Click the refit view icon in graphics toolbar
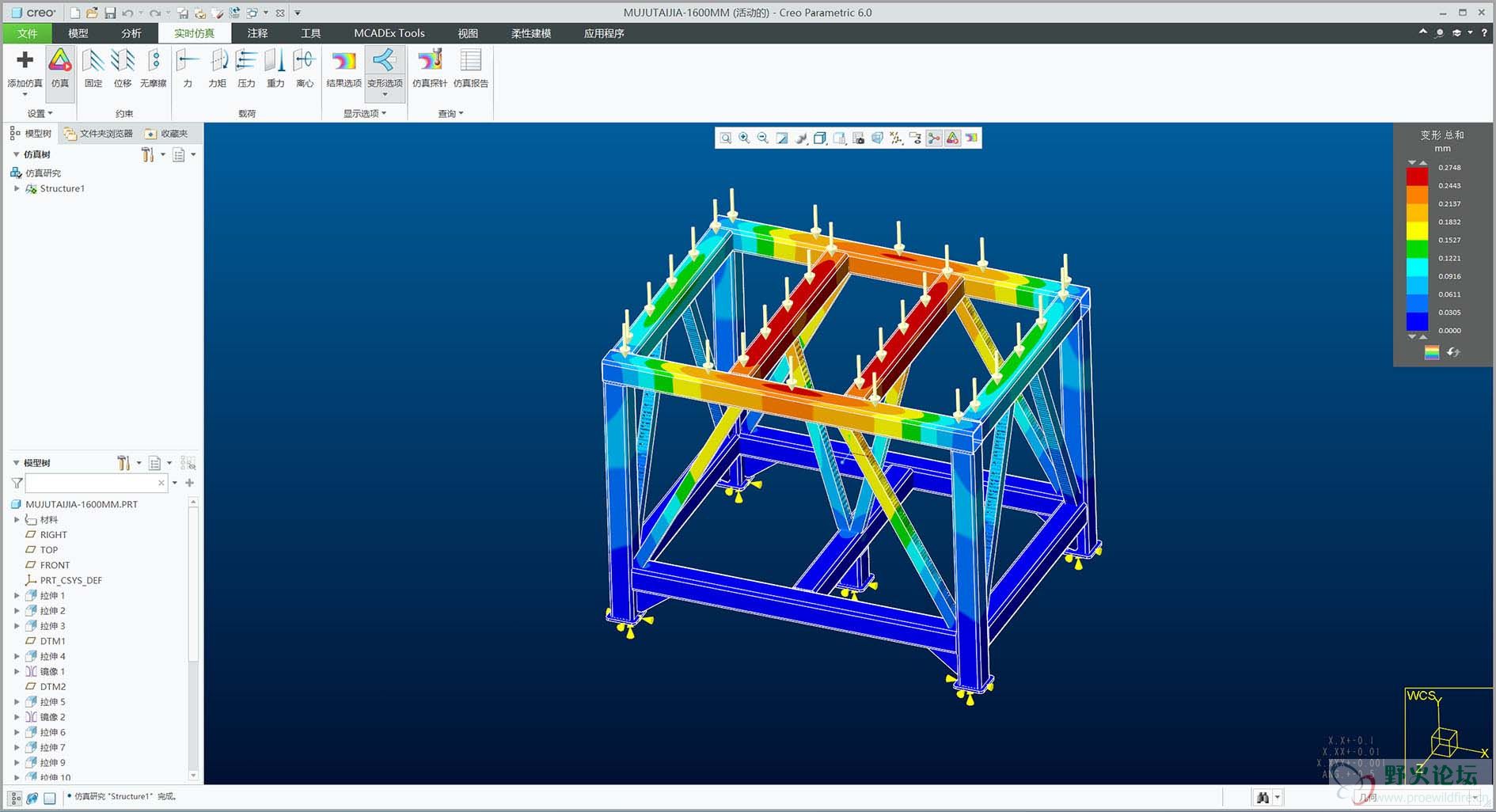 (x=726, y=138)
